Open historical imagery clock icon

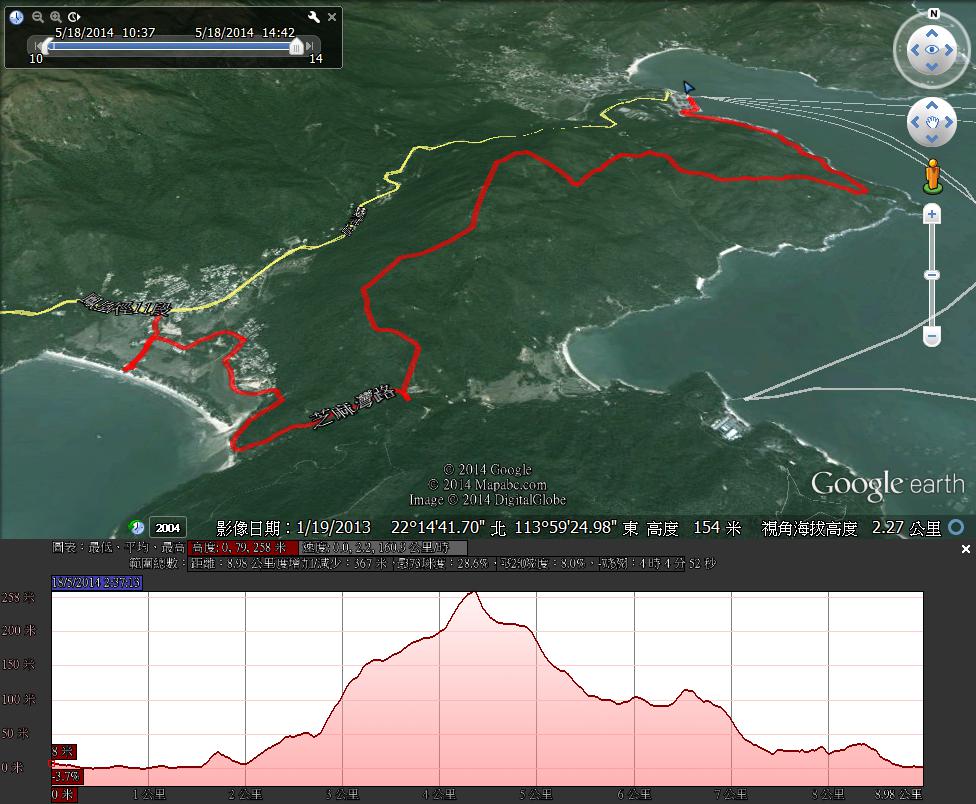[x=136, y=528]
